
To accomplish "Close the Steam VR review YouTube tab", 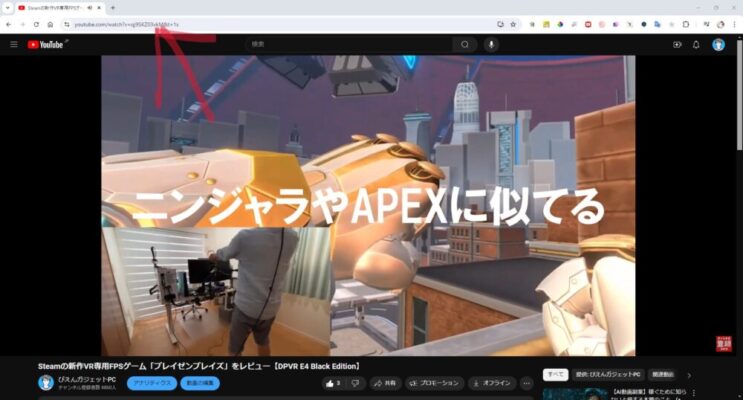I will pos(99,8).
